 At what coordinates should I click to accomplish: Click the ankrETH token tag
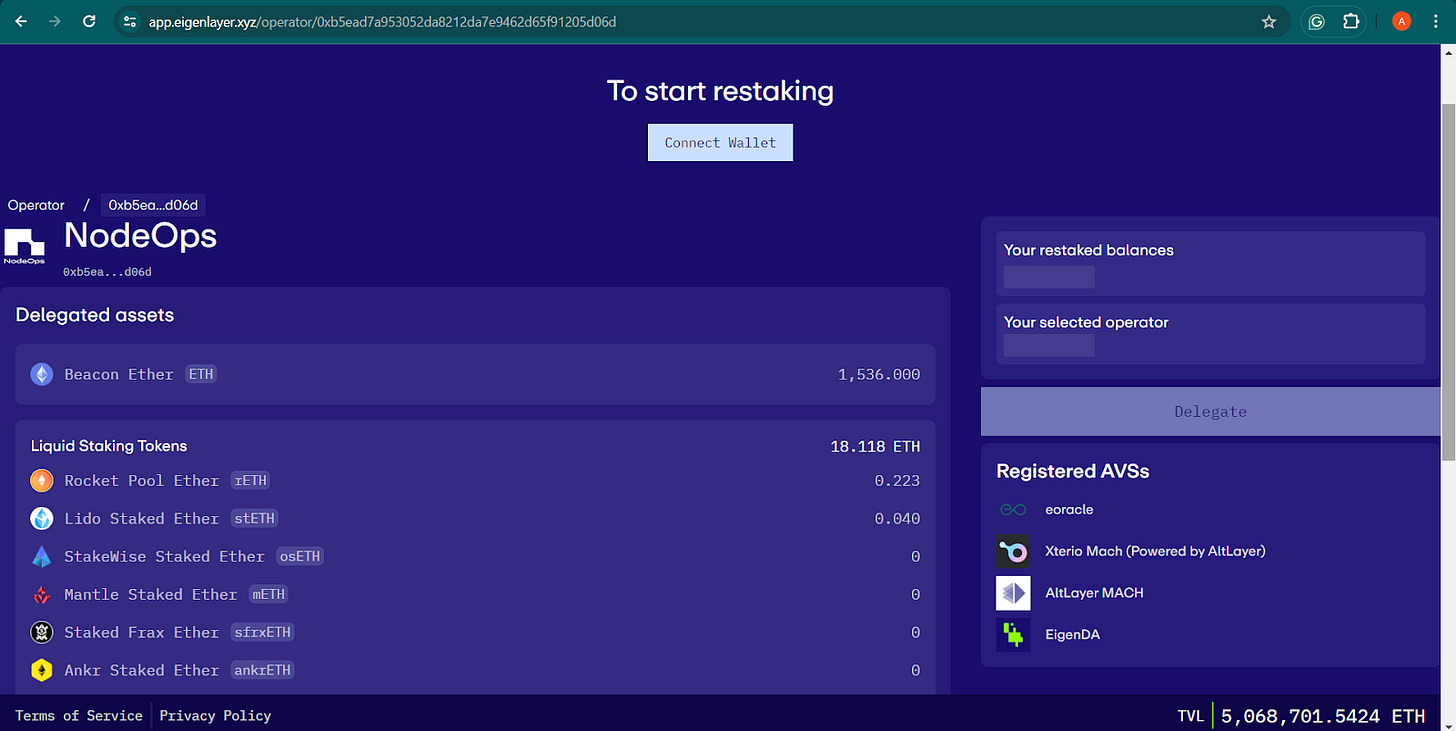click(264, 671)
